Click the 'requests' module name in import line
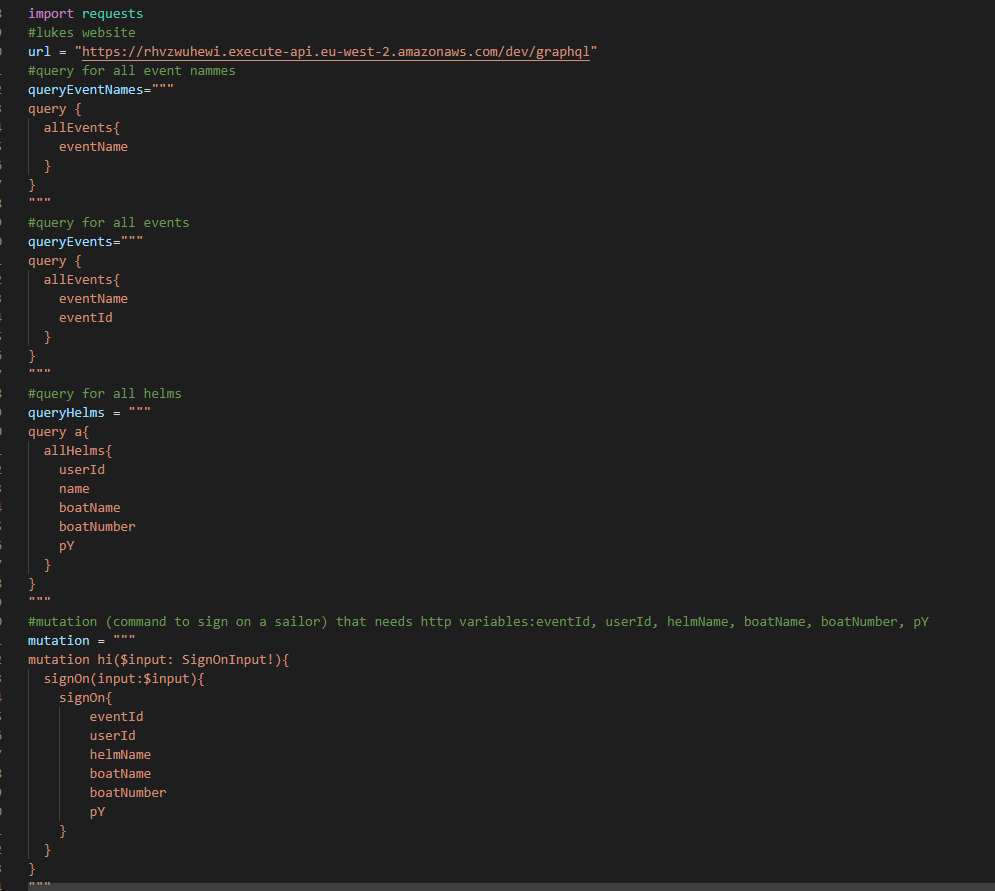This screenshot has width=995, height=891. click(112, 13)
